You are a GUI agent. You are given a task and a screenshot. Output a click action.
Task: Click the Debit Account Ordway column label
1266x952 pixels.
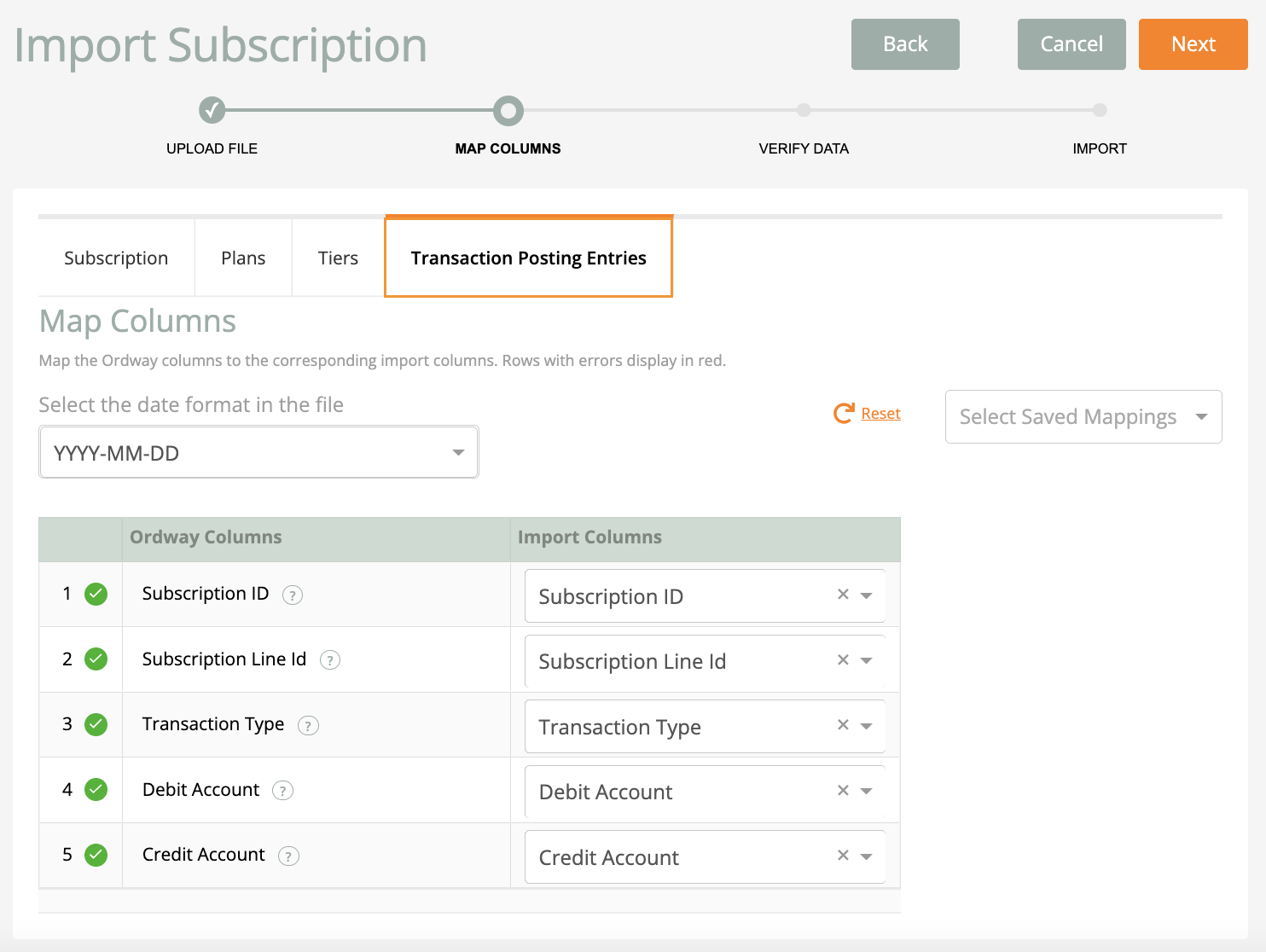tap(200, 790)
